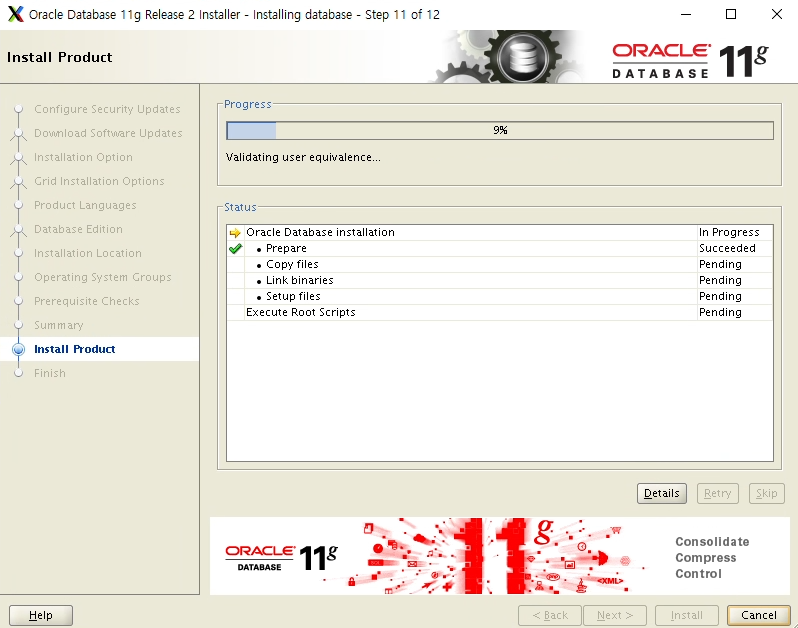Viewport: 798px width, 628px height.
Task: Select Operating System Groups step
Action: click(x=103, y=277)
